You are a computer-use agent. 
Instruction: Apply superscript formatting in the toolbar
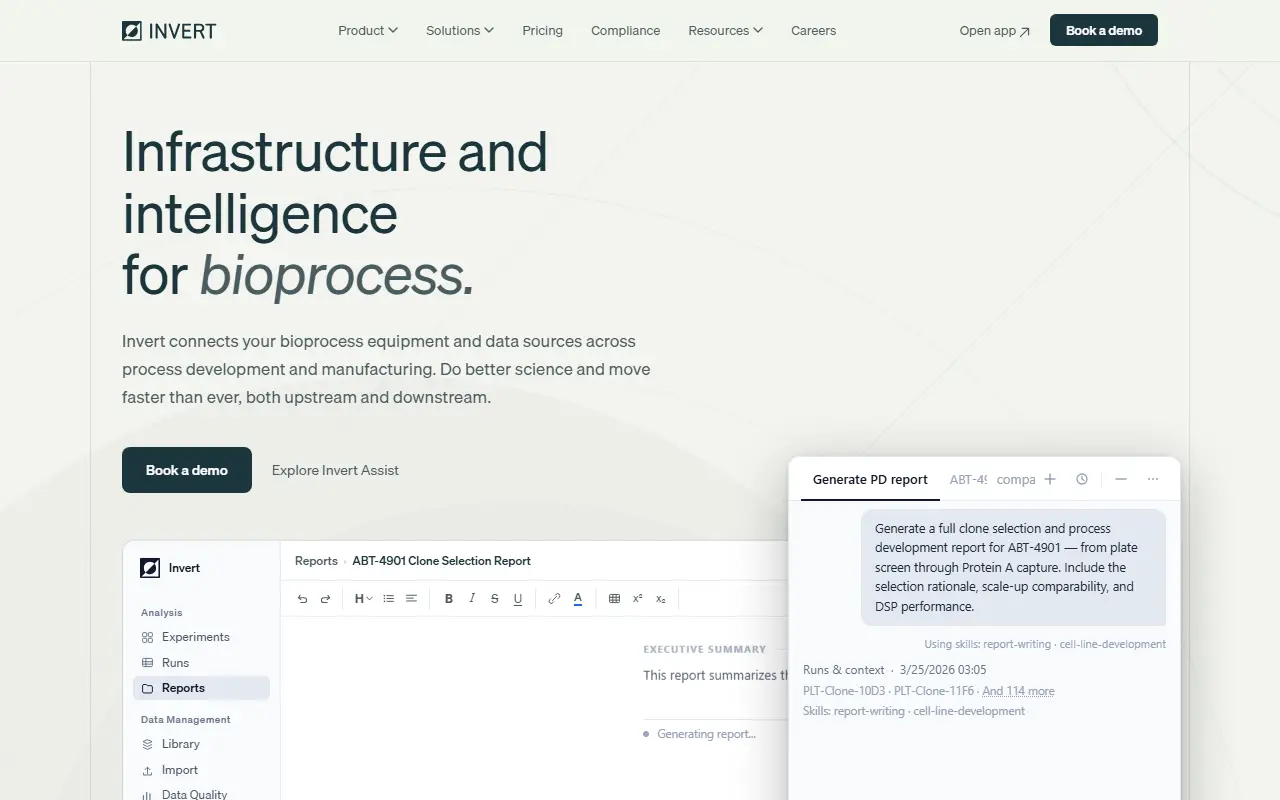point(638,599)
